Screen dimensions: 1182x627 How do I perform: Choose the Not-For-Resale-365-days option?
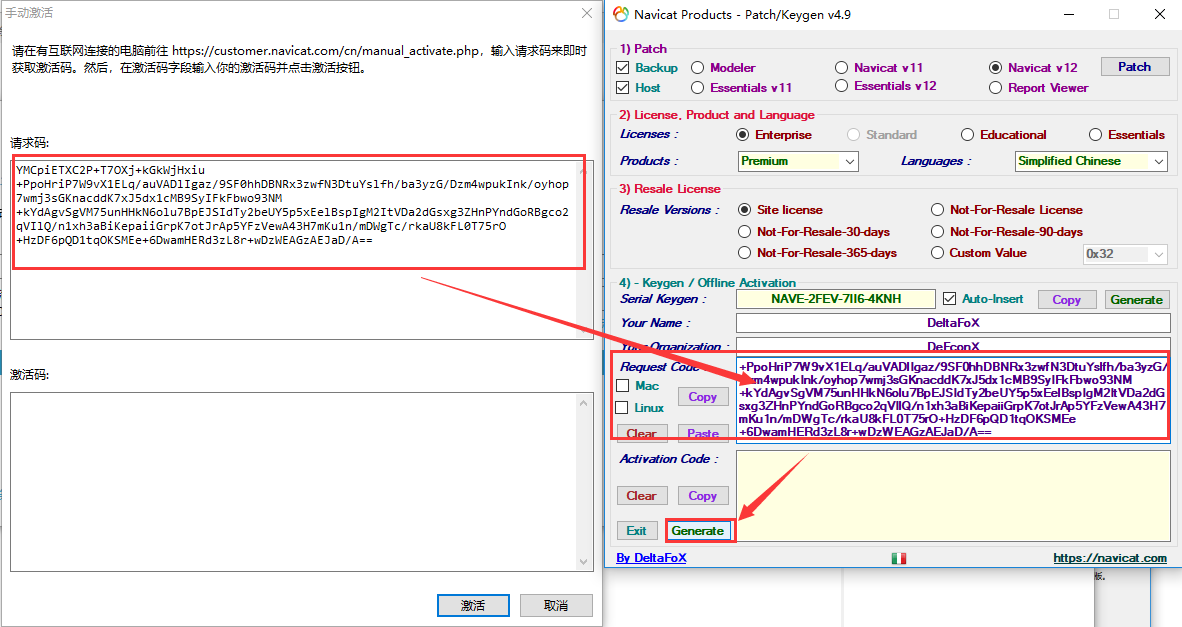click(x=745, y=252)
